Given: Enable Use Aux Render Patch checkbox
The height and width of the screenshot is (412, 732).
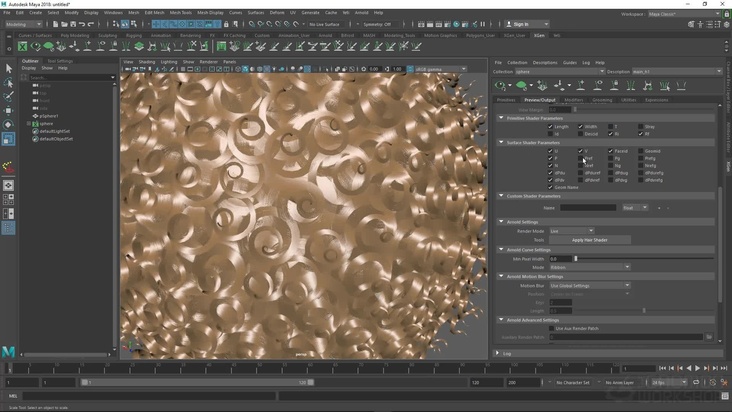Looking at the screenshot, I should [x=551, y=328].
